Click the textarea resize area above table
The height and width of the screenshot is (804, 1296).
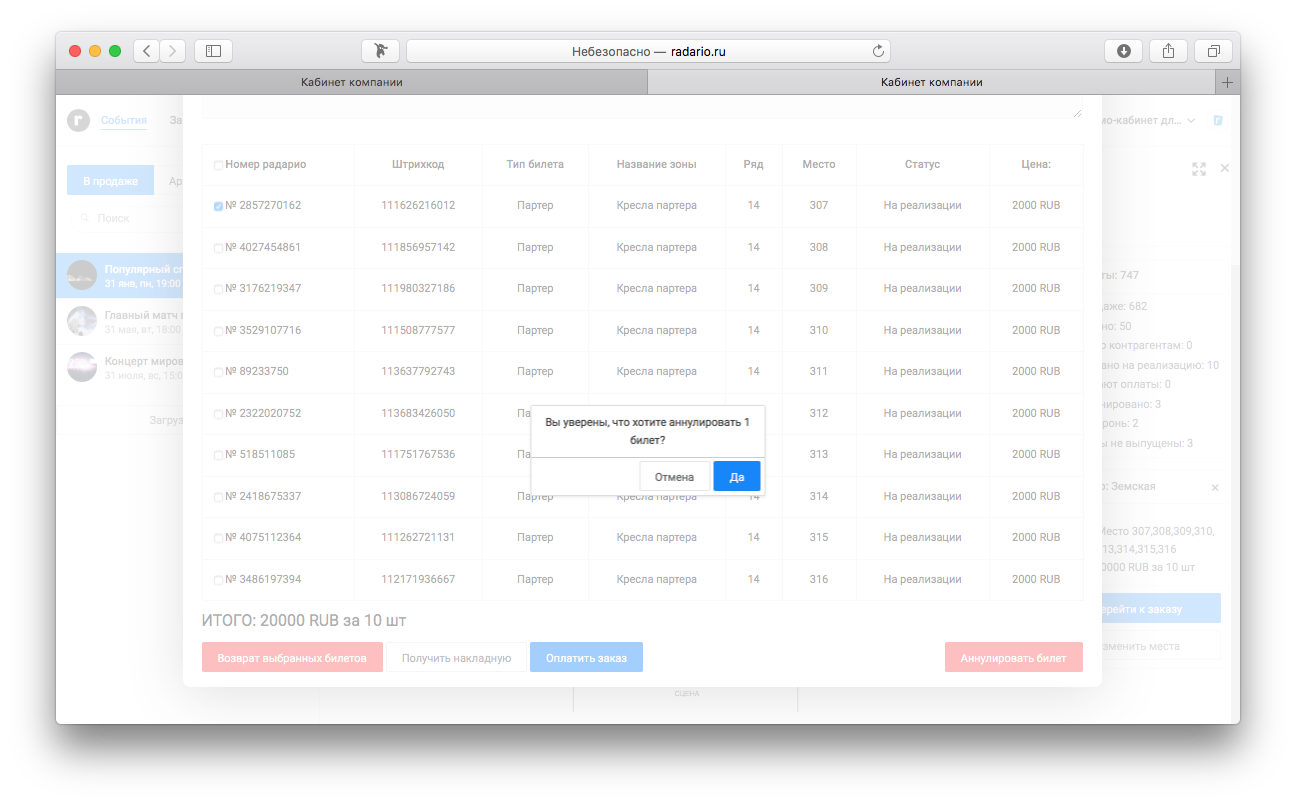[1077, 113]
